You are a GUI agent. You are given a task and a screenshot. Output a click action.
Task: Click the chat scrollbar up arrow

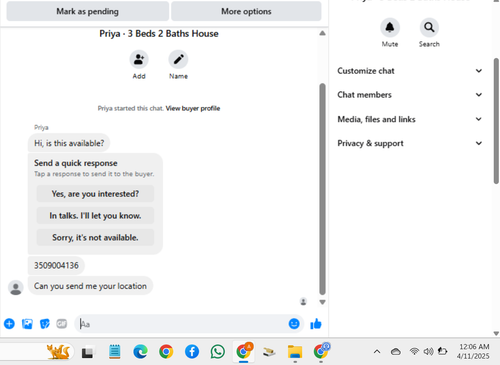(x=322, y=33)
